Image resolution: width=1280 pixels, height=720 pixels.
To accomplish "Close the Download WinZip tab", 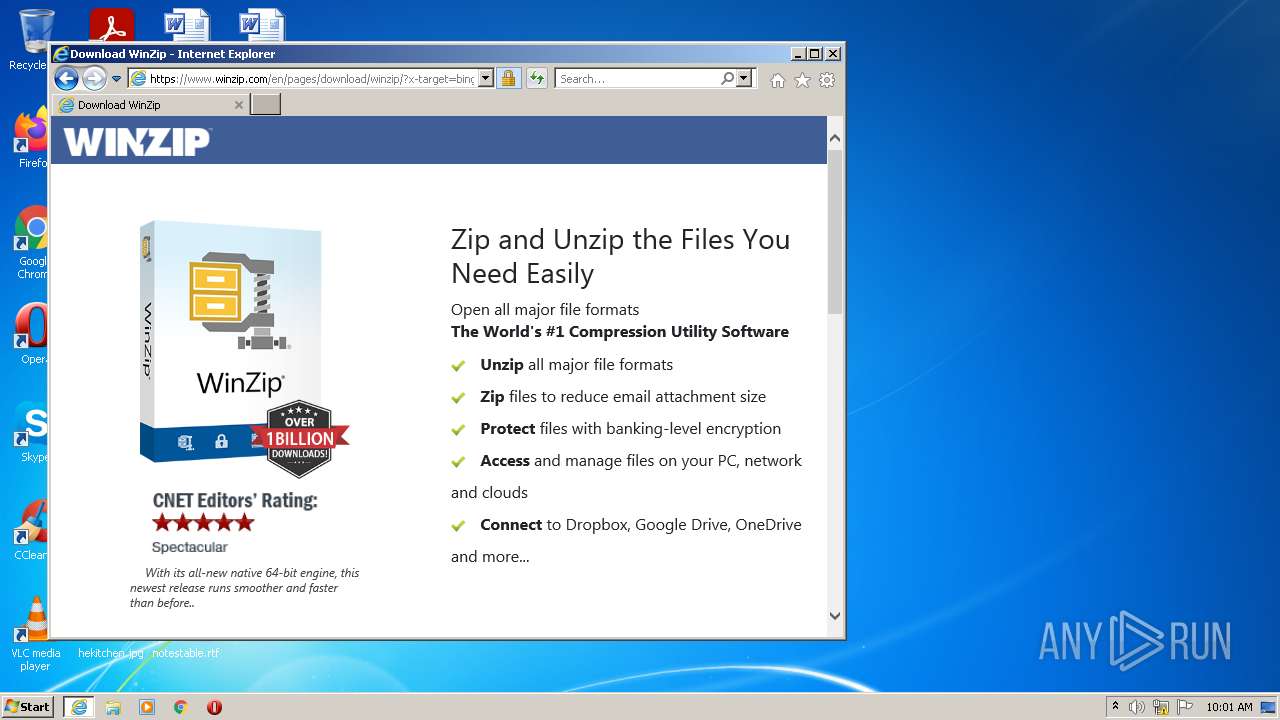I will [238, 105].
